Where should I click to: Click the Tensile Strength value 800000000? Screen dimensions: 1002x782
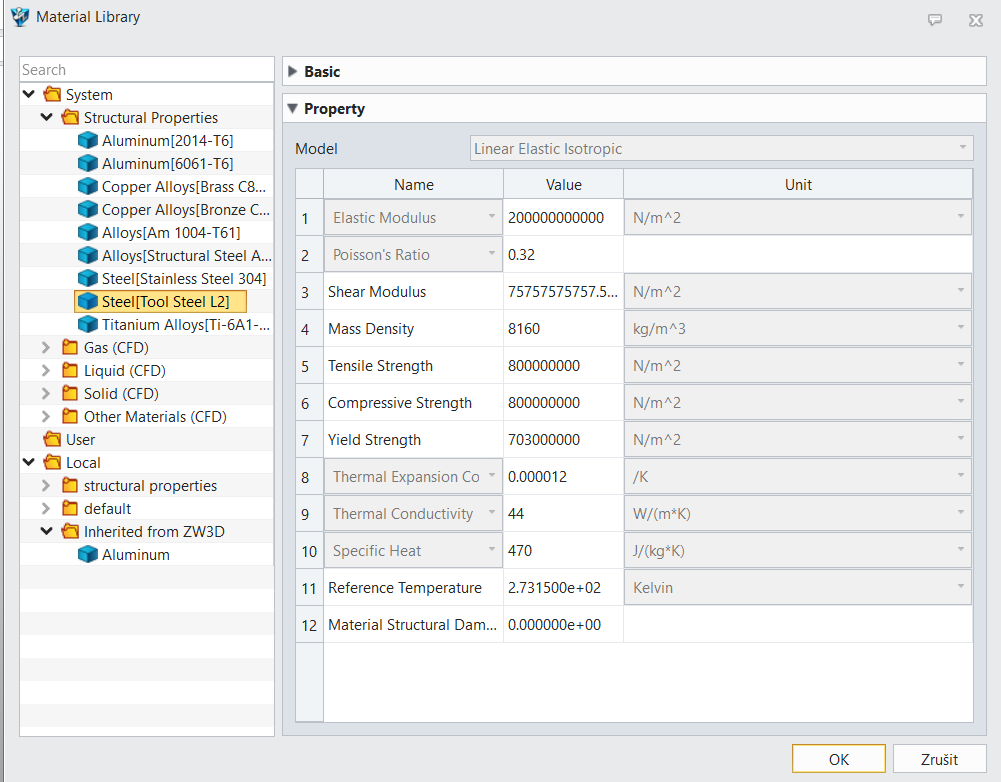click(563, 365)
